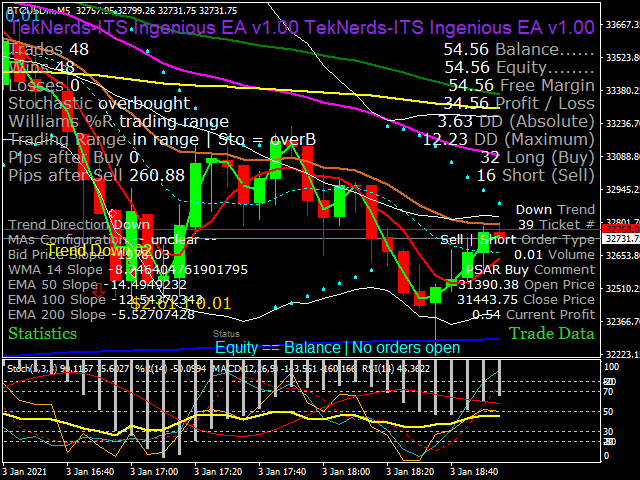Click the 16 Short (Sell) count

pyautogui.click(x=536, y=176)
